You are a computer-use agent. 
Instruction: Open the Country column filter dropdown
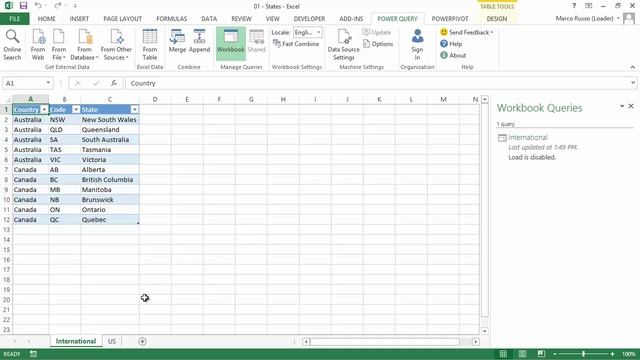[x=44, y=109]
